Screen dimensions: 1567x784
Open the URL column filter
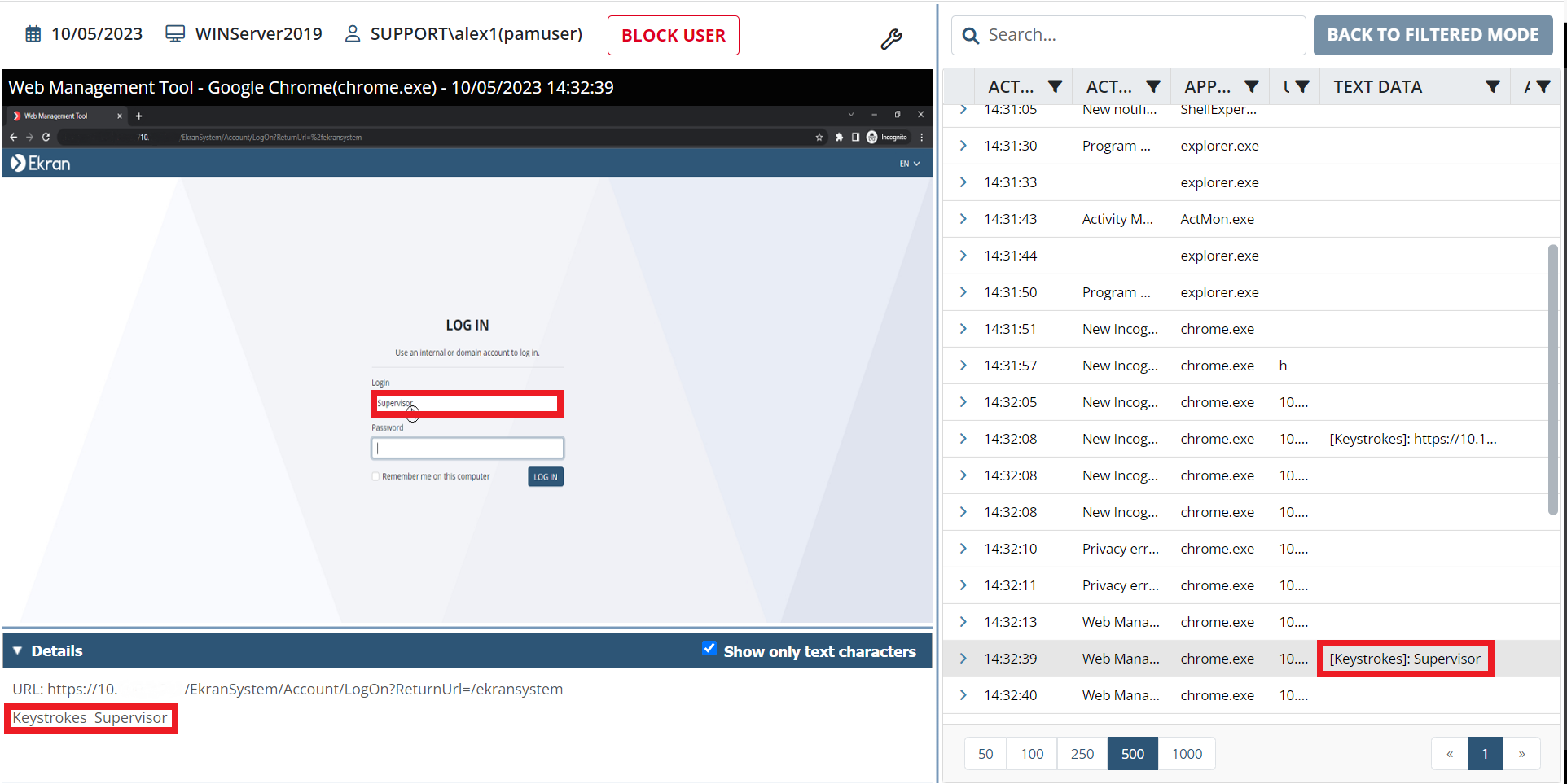tap(1302, 86)
